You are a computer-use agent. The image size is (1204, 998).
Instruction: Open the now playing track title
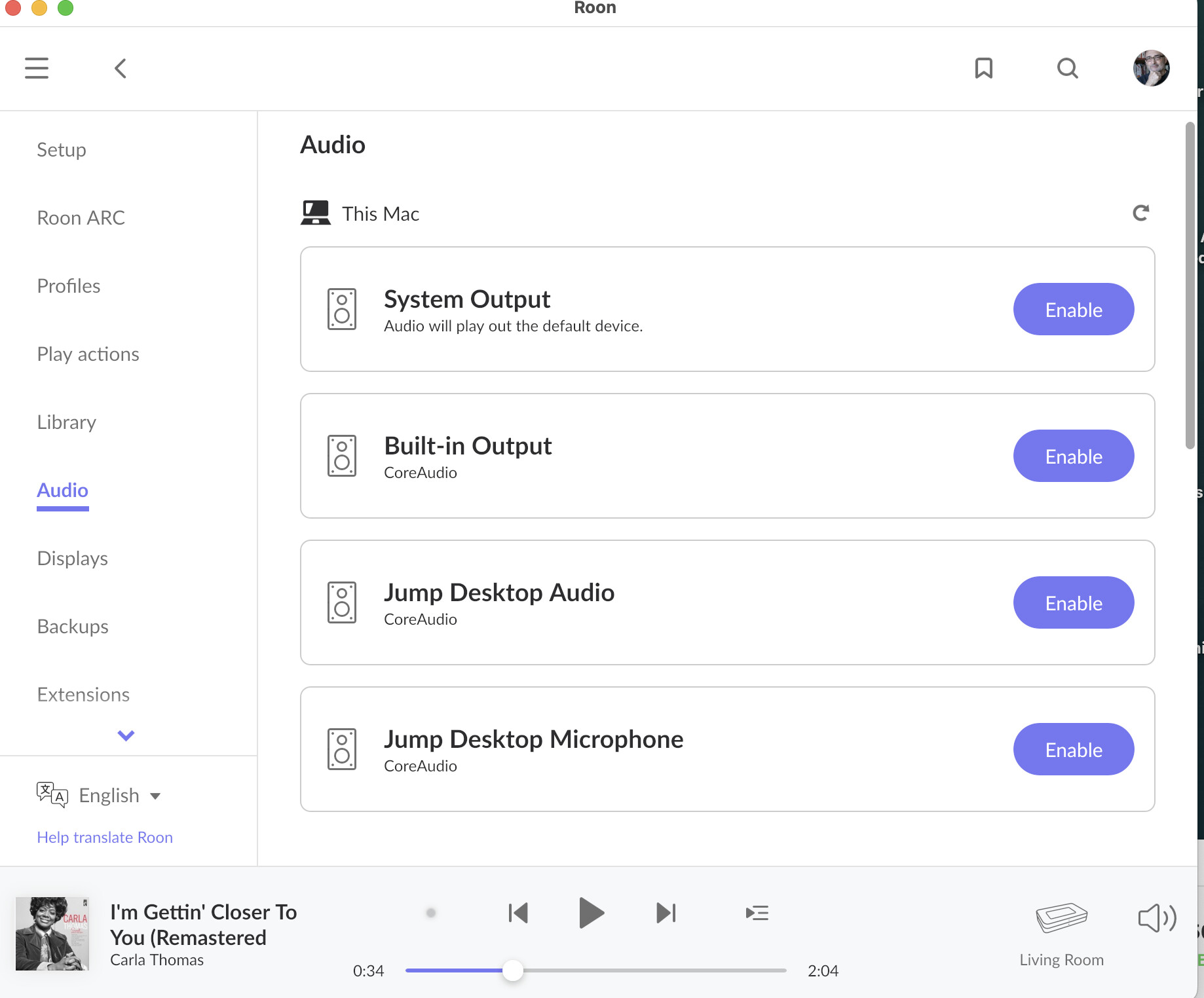(x=203, y=925)
